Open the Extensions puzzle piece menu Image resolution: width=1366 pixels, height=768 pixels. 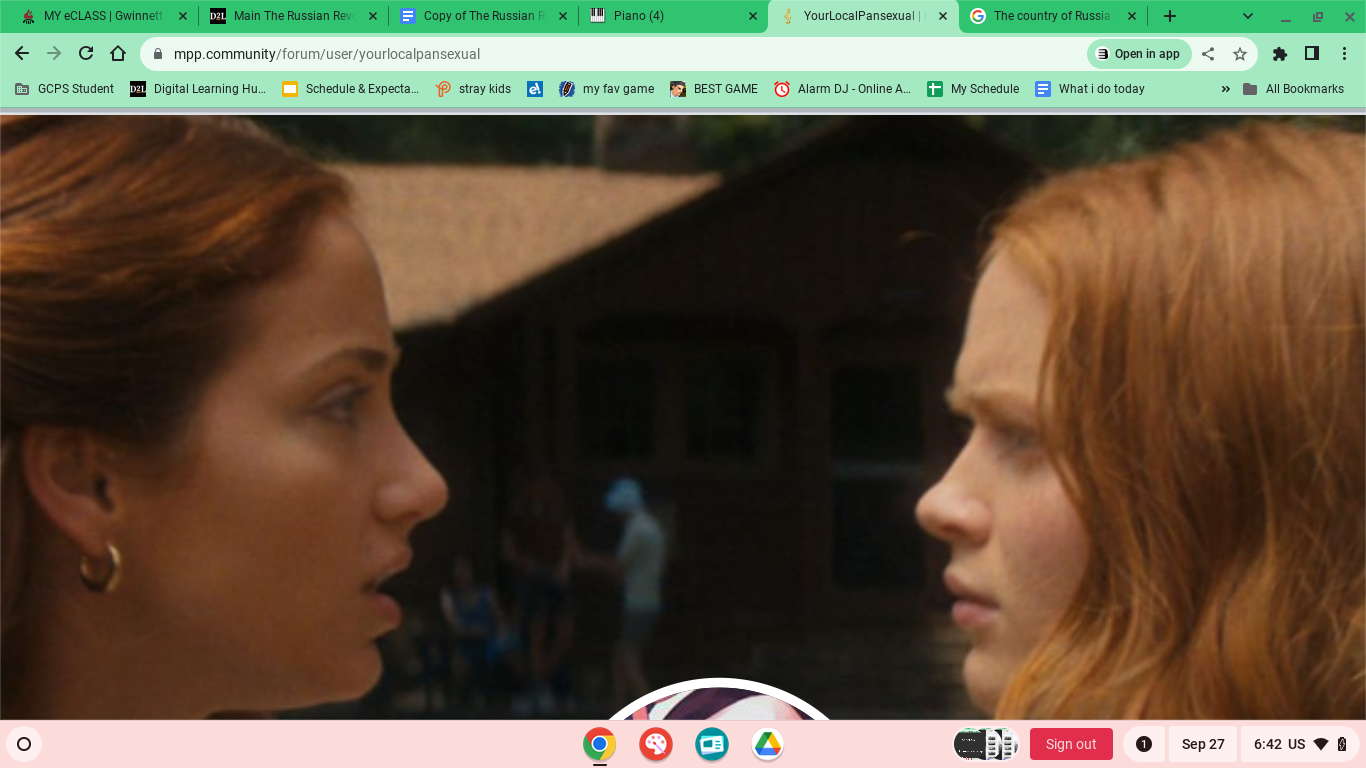point(1279,54)
